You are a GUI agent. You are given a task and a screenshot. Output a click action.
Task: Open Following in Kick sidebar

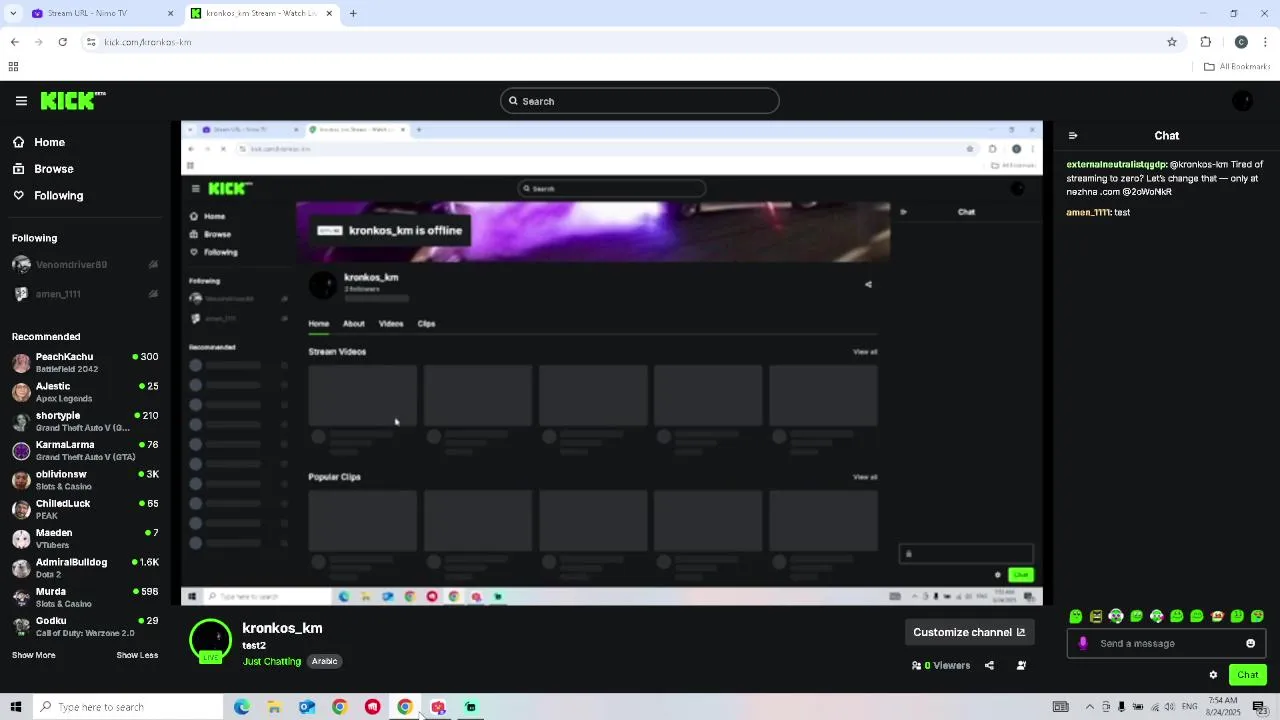click(x=48, y=196)
